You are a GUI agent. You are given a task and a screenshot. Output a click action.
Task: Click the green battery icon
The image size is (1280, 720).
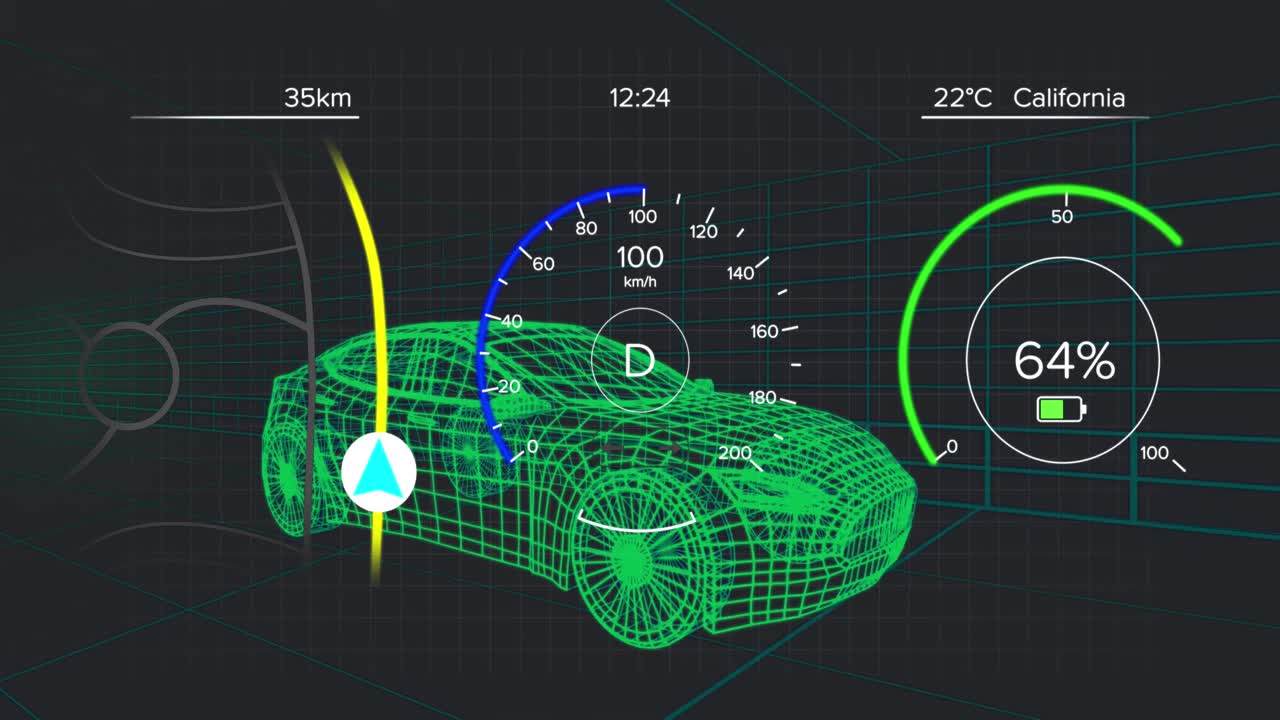coord(1061,409)
